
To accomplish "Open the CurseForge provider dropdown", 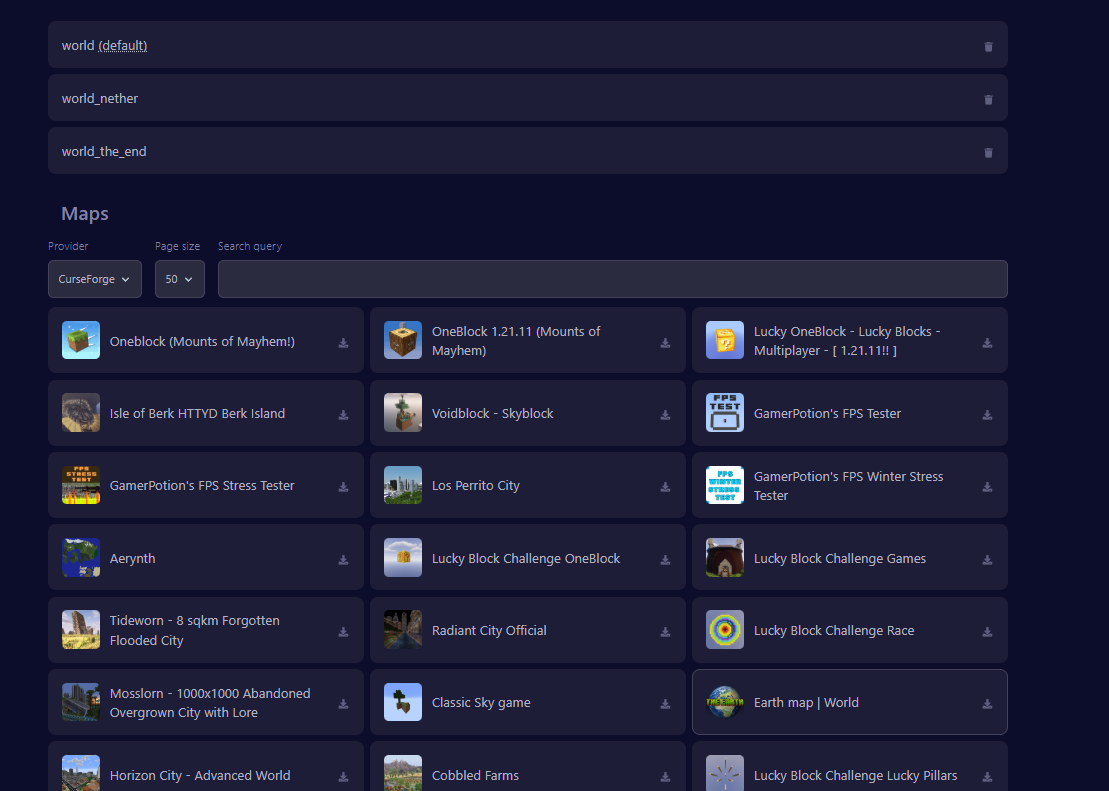I will [95, 279].
